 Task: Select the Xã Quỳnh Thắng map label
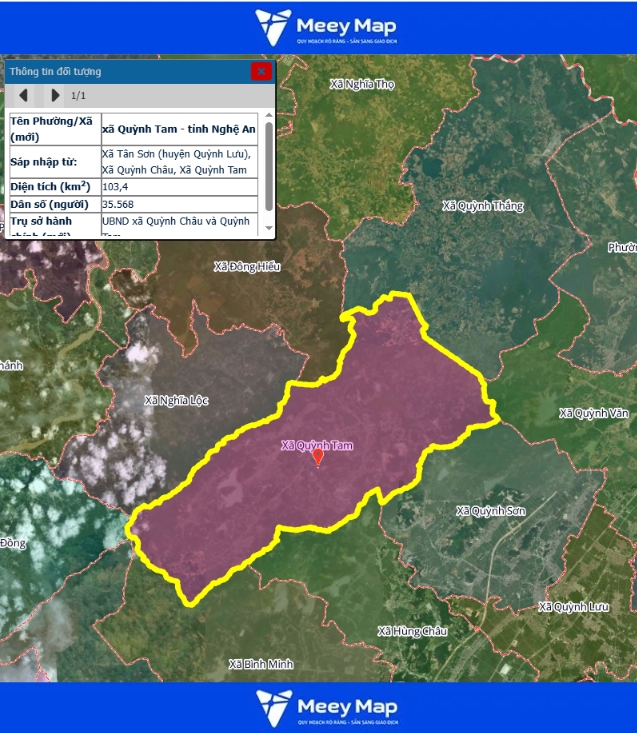pos(483,206)
